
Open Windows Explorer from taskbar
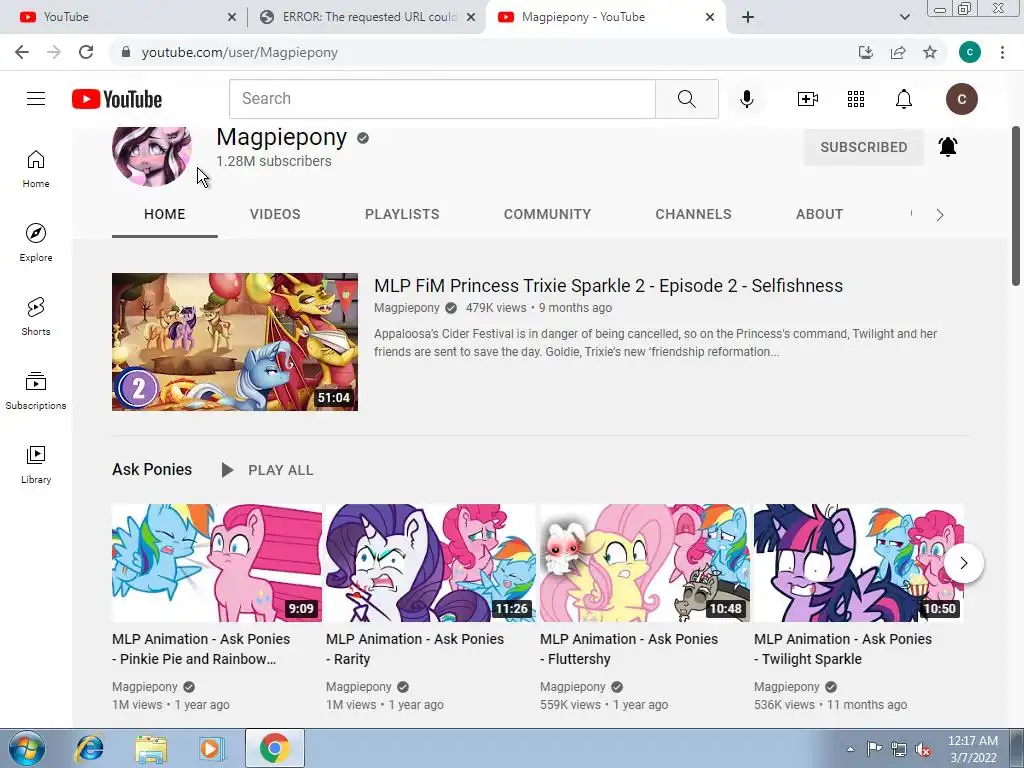[x=151, y=748]
